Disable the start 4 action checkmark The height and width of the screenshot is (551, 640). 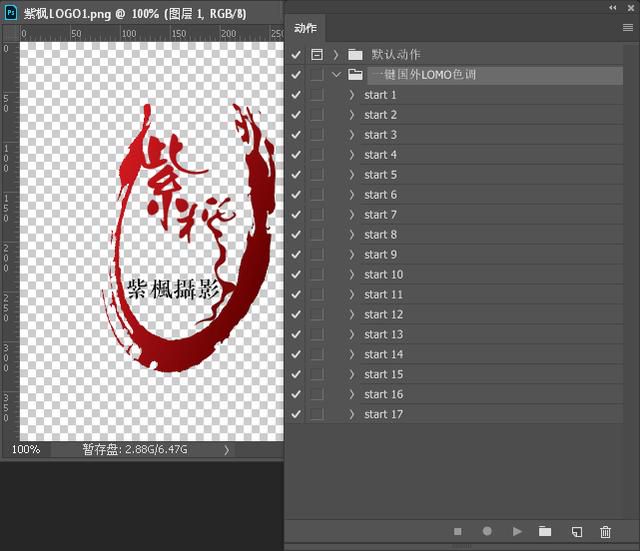pos(296,155)
